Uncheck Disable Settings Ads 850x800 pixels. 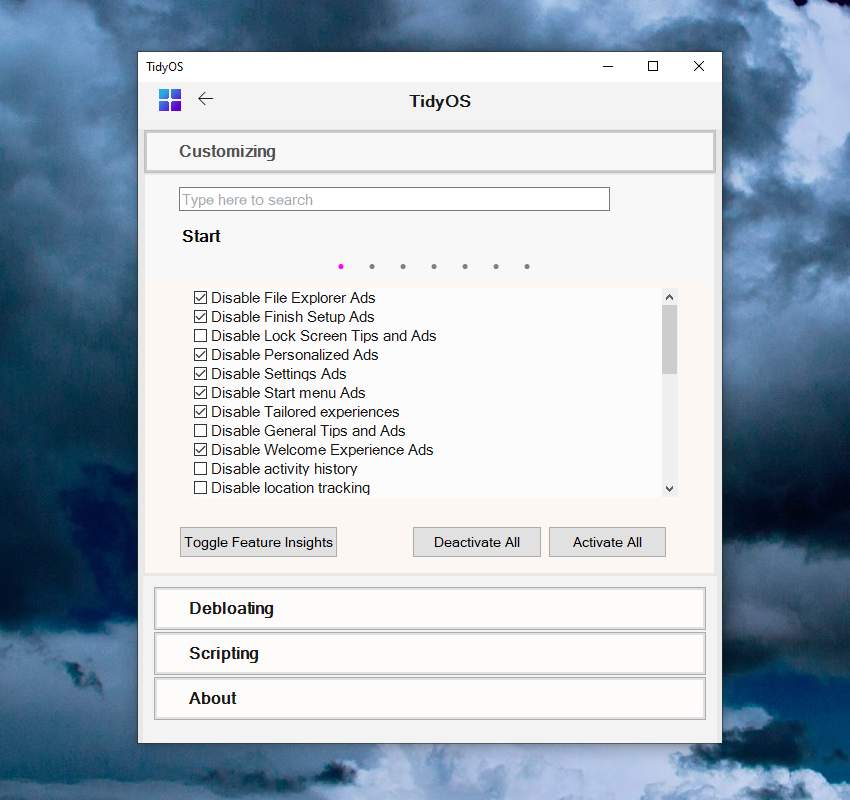tap(201, 373)
